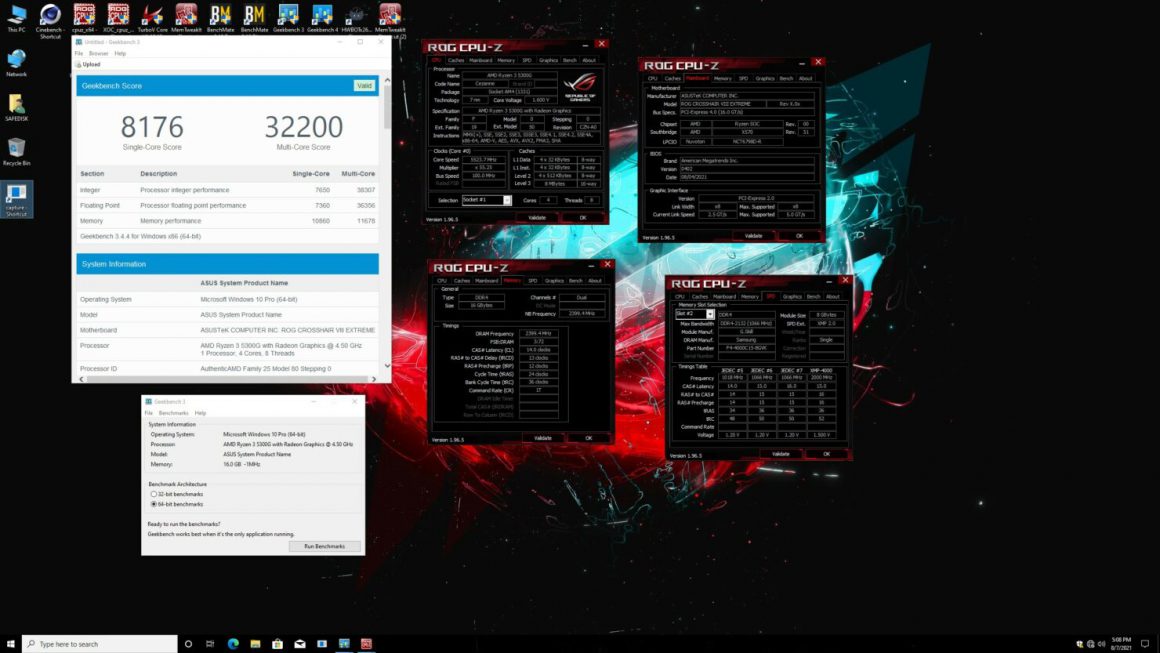Open MemTweakIt from the desktop
1160x653 pixels.
click(x=185, y=15)
